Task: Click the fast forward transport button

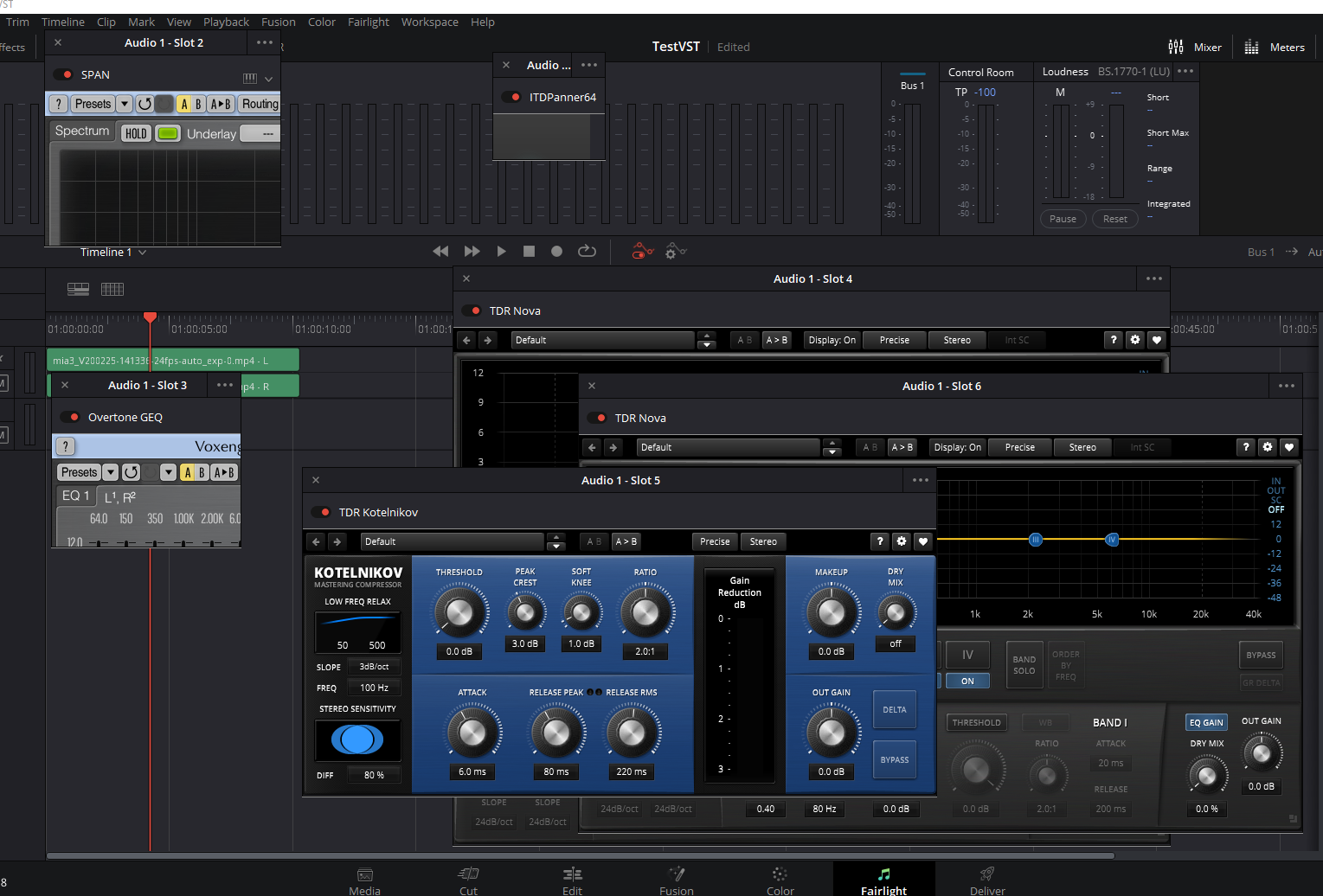Action: click(x=472, y=251)
